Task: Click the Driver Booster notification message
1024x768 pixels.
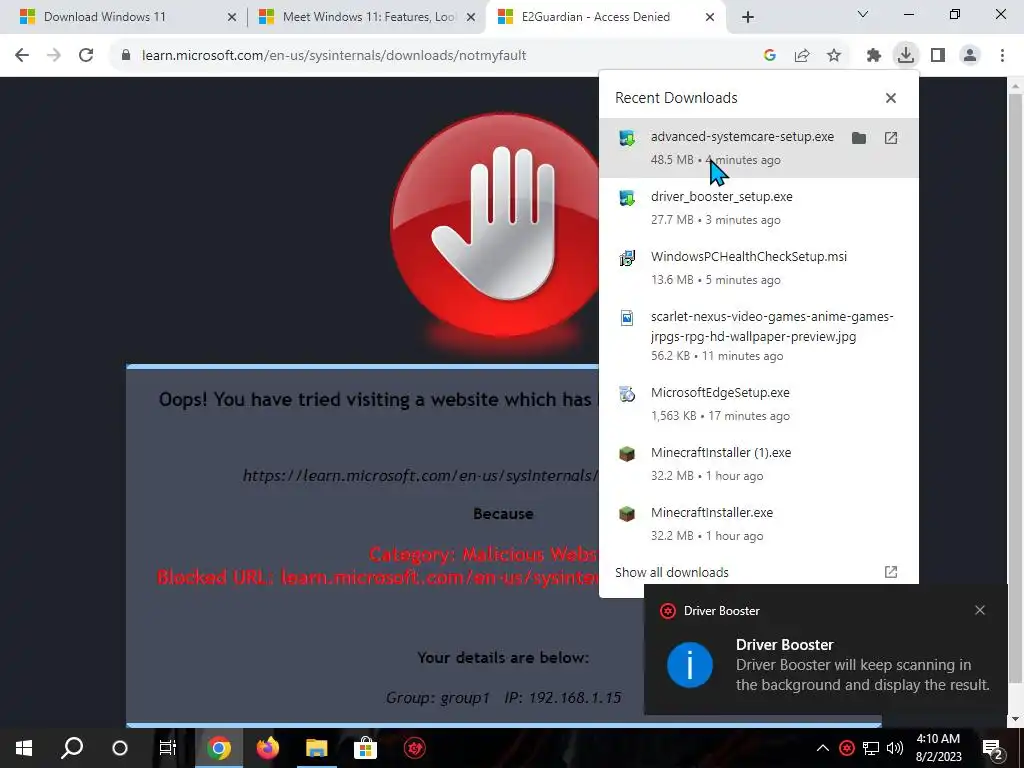Action: pyautogui.click(x=862, y=675)
